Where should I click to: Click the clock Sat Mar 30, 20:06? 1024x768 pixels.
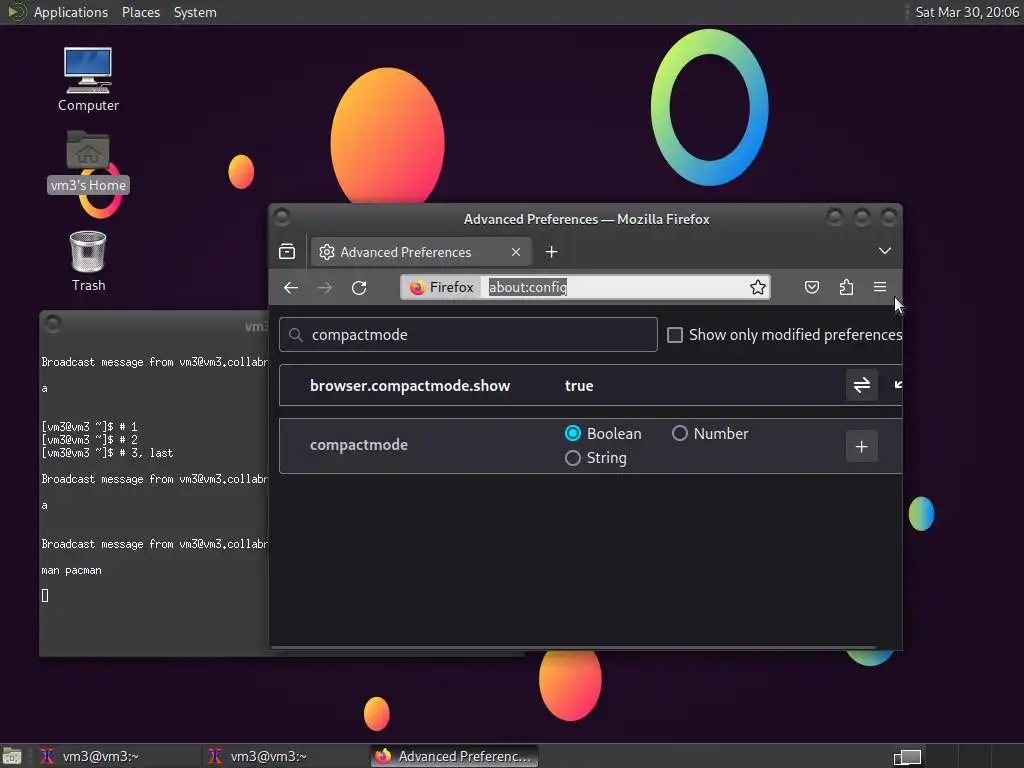click(967, 12)
